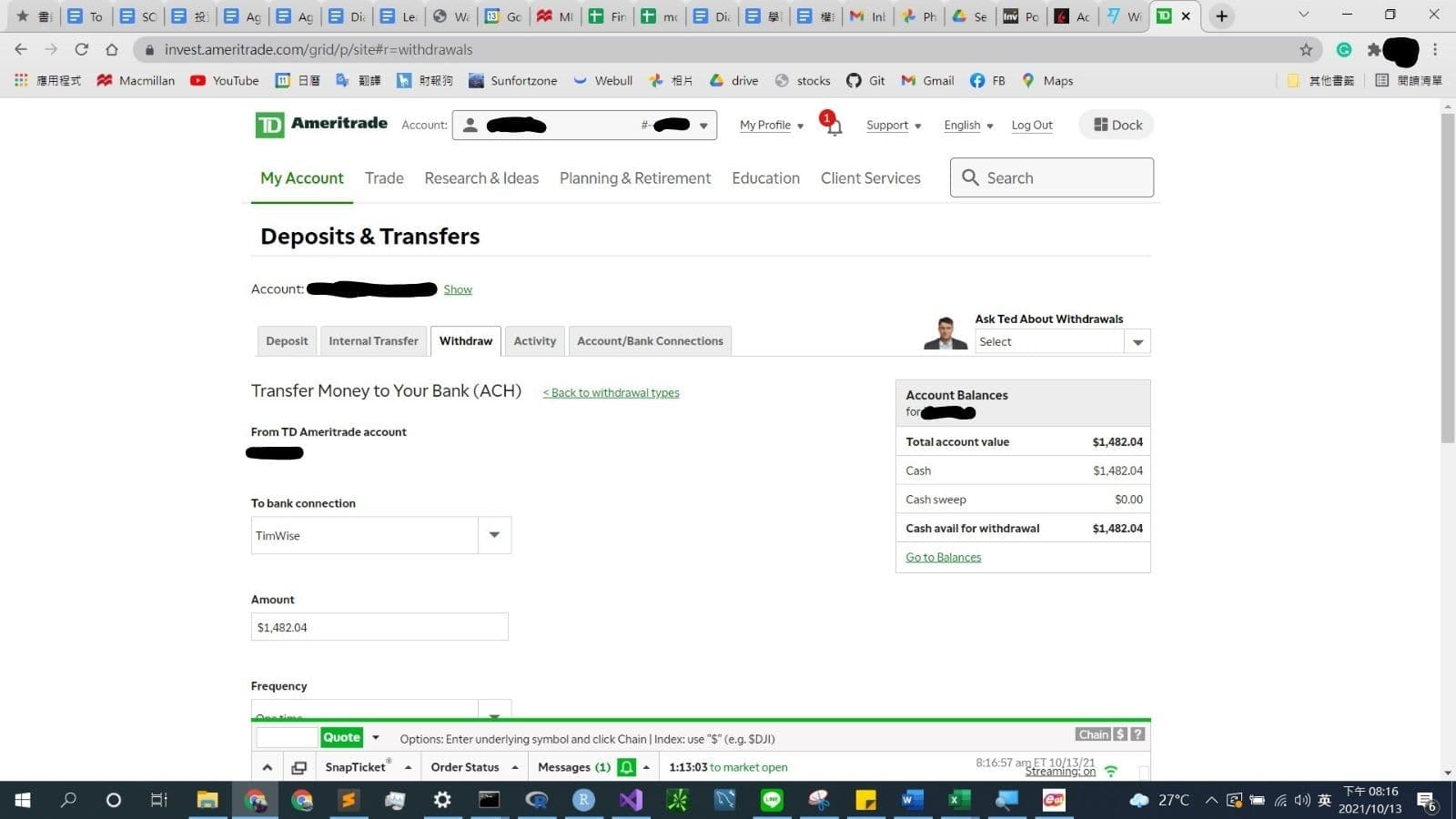Switch to the Activity tab
Screen dimensions: 1456x819
pyautogui.click(x=534, y=341)
